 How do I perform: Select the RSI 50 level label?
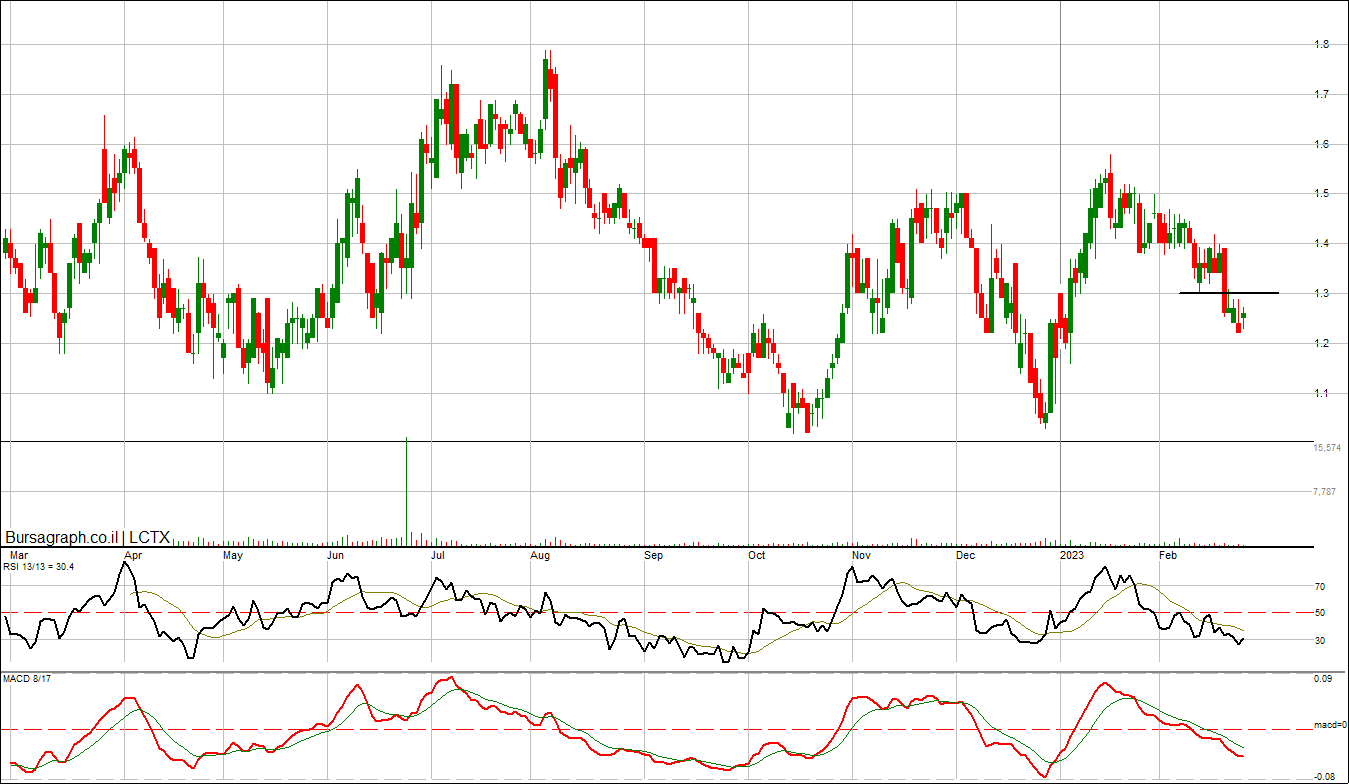click(1320, 613)
